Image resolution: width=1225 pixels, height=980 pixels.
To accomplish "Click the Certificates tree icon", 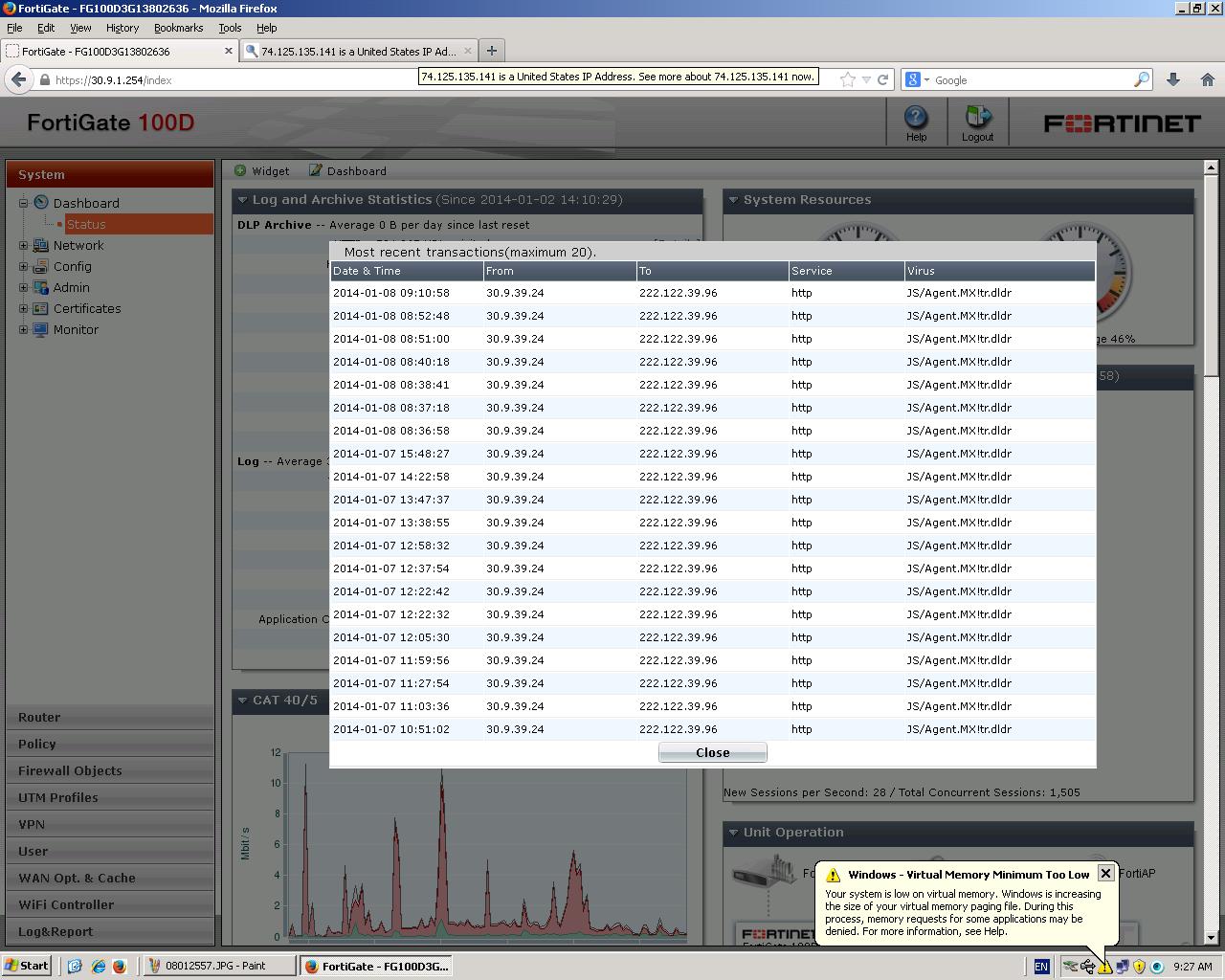I will tap(40, 308).
